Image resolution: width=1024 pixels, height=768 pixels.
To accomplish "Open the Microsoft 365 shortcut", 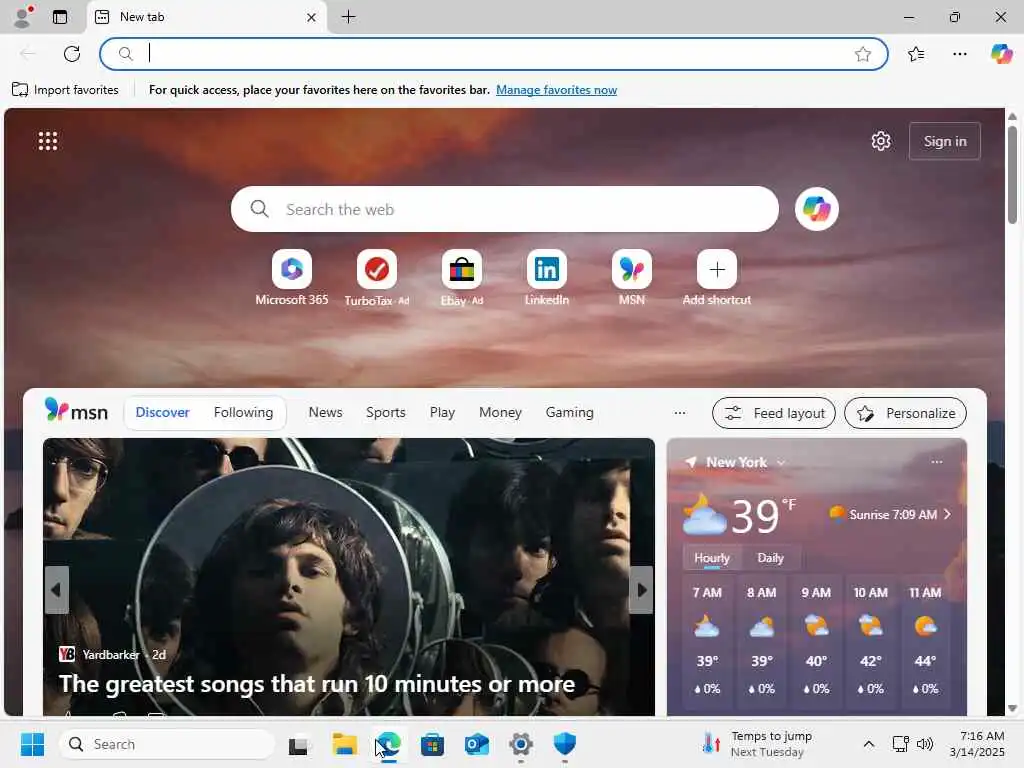I will [292, 278].
